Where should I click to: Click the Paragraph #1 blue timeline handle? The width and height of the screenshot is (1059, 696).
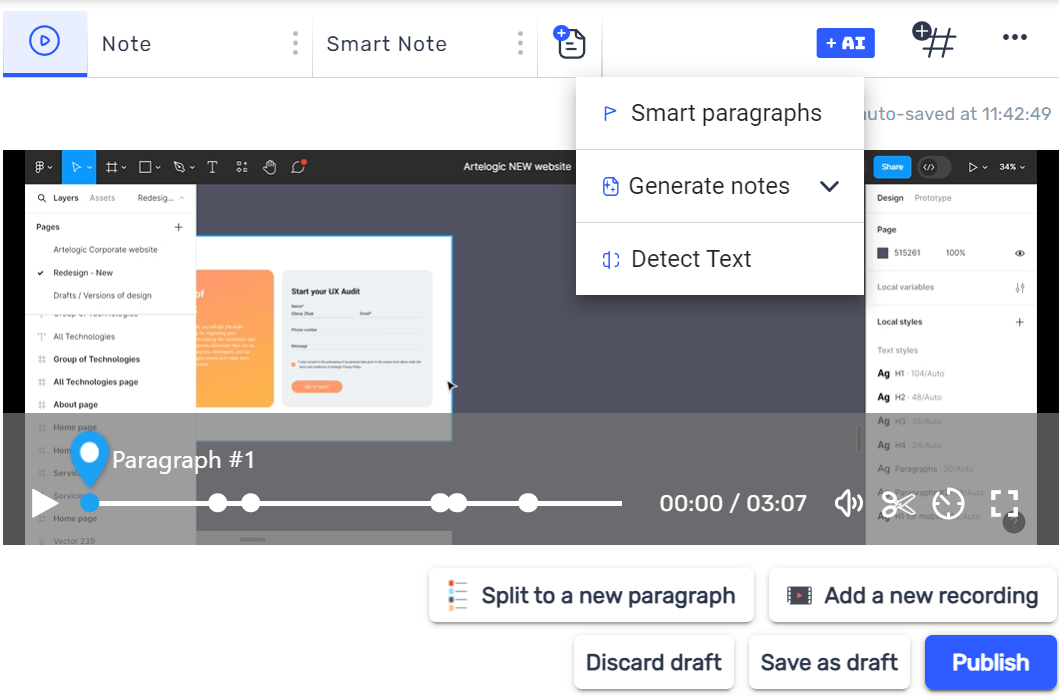point(90,502)
